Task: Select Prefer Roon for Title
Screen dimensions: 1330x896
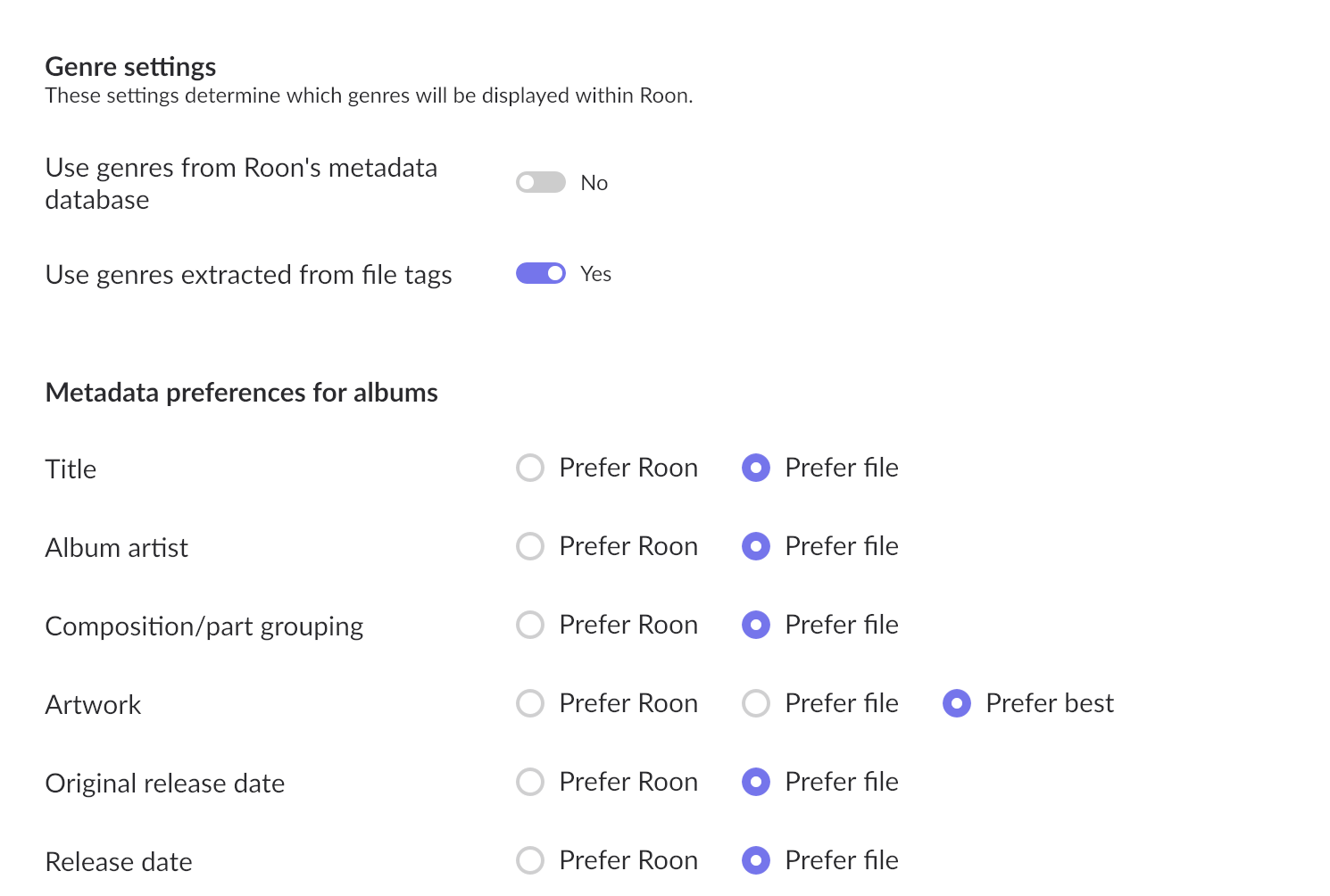Action: (x=530, y=468)
